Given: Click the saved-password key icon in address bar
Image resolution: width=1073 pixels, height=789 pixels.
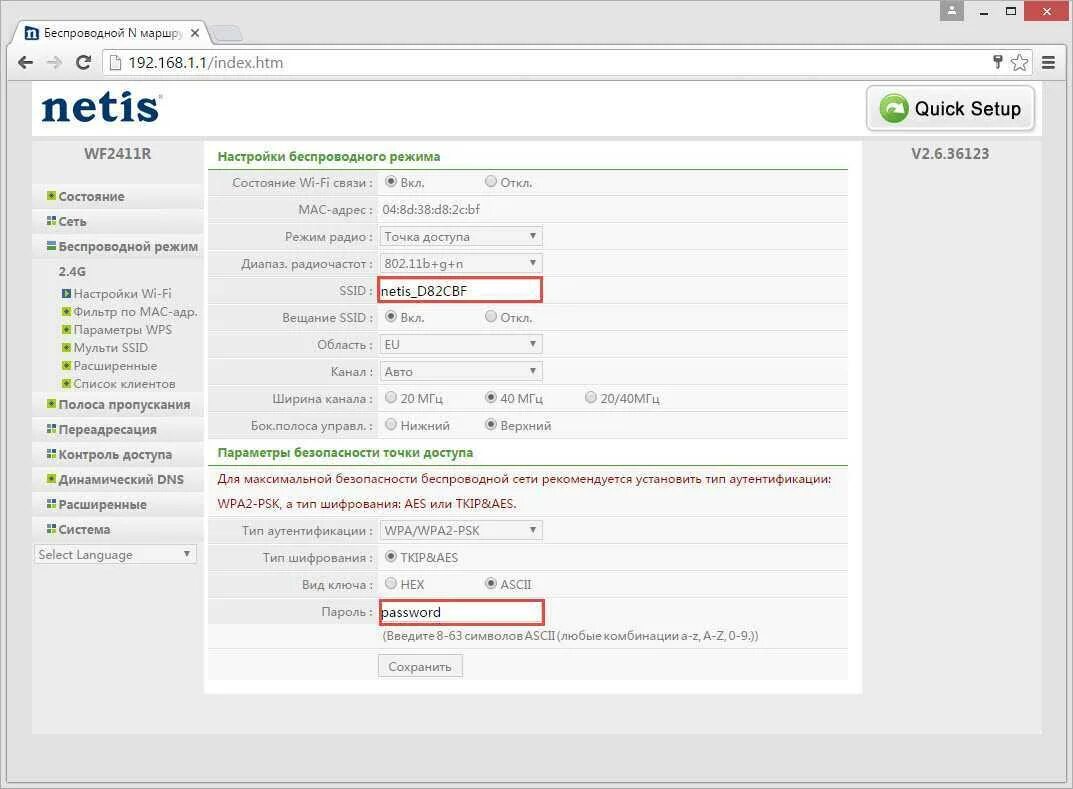Looking at the screenshot, I should pyautogui.click(x=998, y=62).
